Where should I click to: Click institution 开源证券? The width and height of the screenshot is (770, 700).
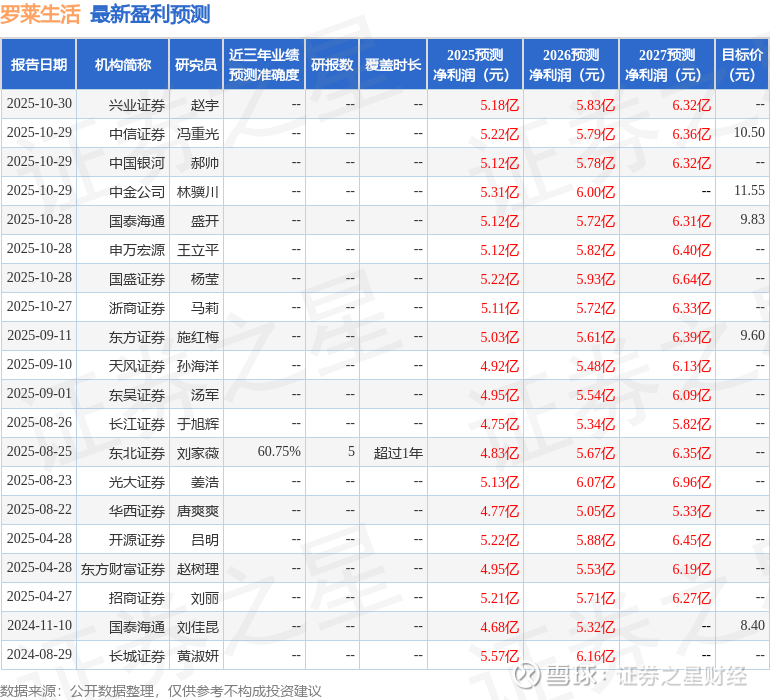tap(137, 540)
